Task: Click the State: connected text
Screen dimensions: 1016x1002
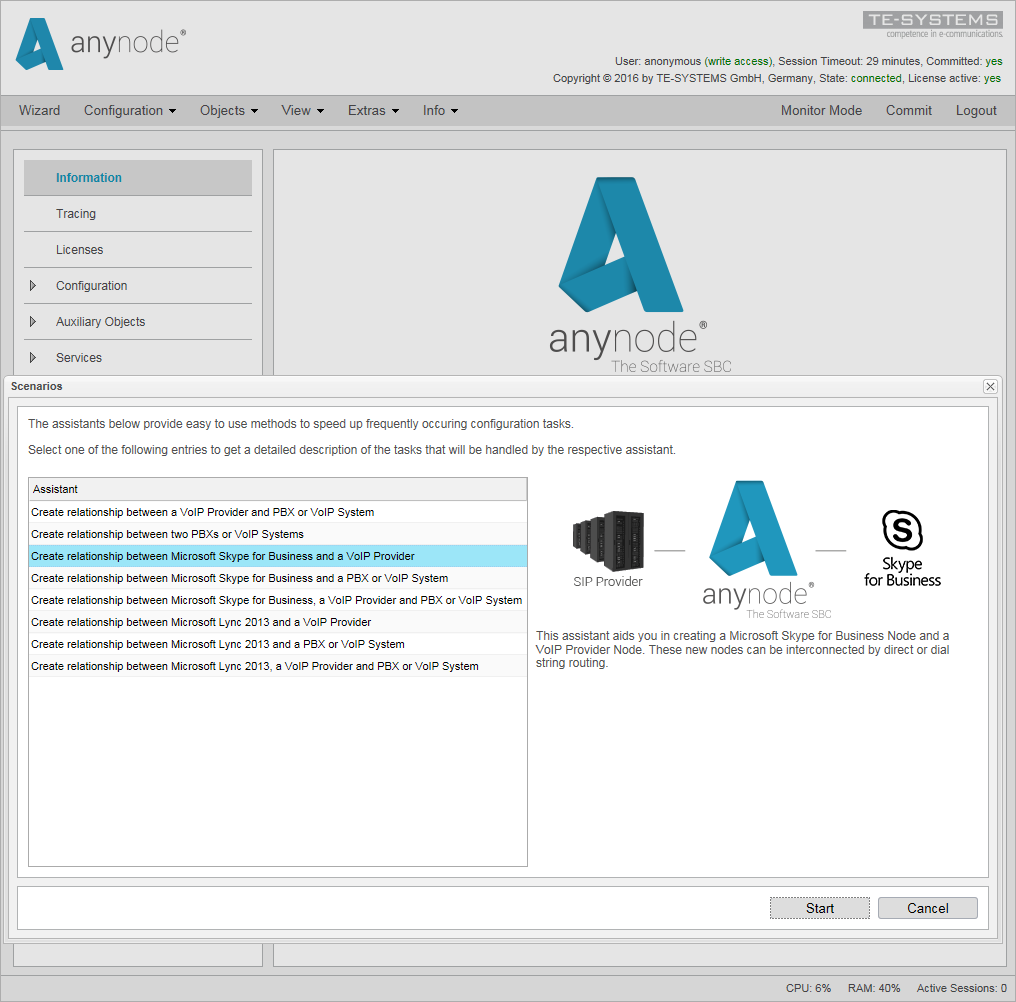Action: 860,78
